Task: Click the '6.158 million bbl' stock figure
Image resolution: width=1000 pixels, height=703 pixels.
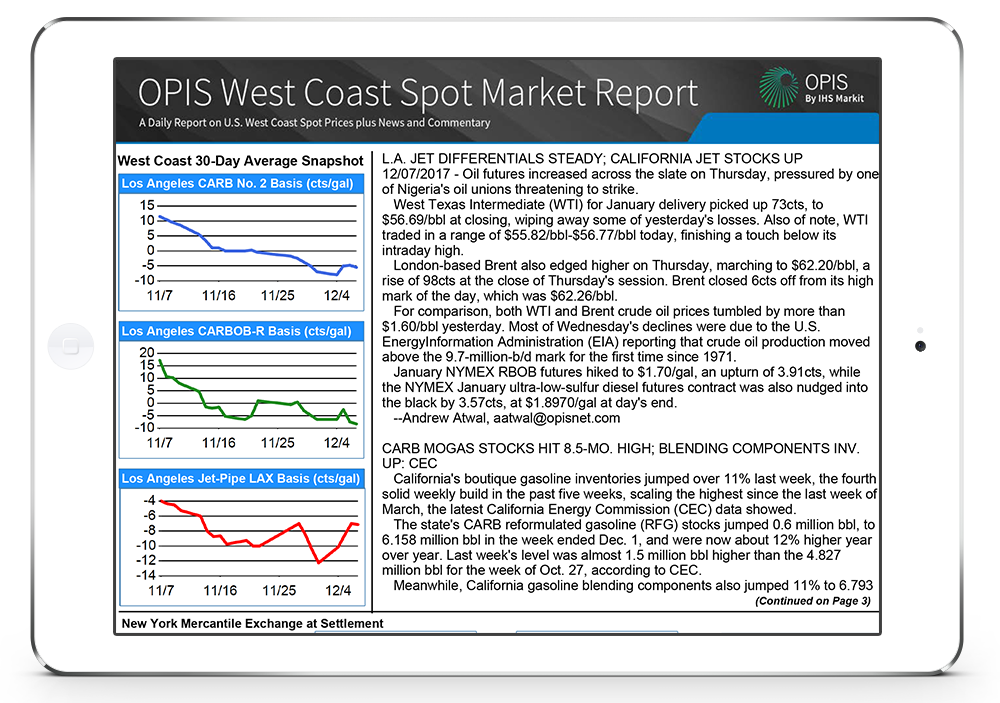Action: point(432,540)
